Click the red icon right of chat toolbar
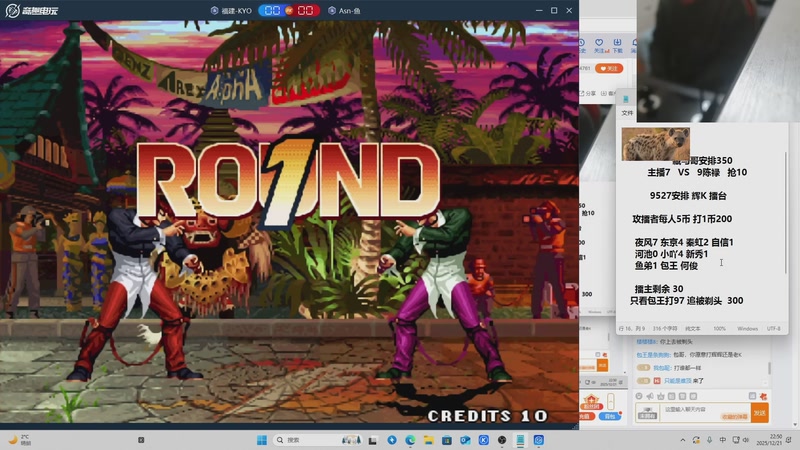The width and height of the screenshot is (800, 450). point(763,396)
